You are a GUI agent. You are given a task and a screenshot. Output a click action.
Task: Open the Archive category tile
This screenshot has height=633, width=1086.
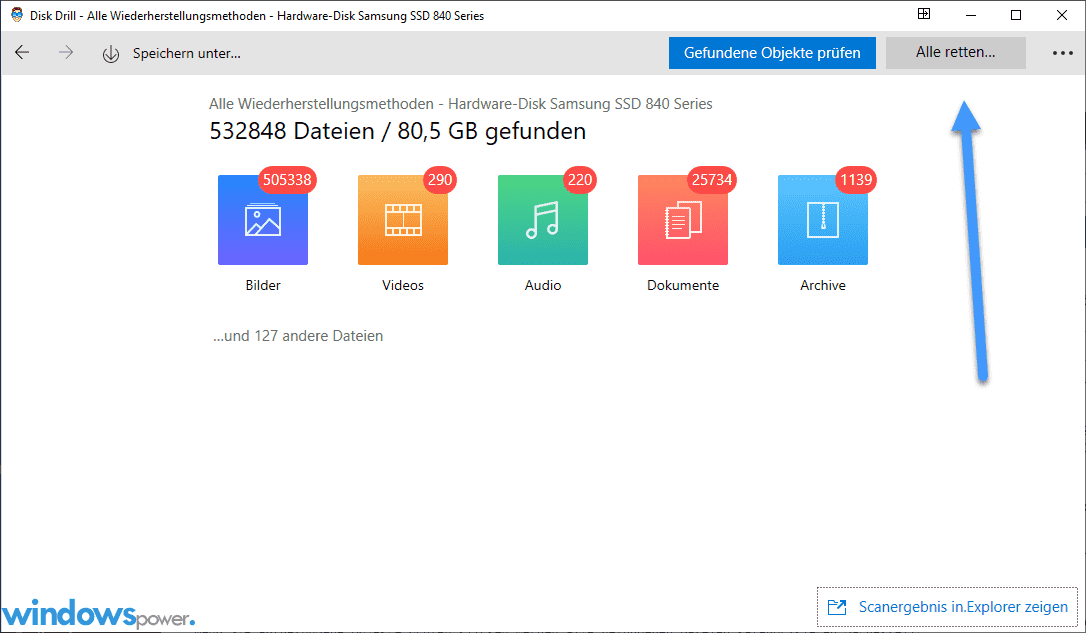pos(822,220)
